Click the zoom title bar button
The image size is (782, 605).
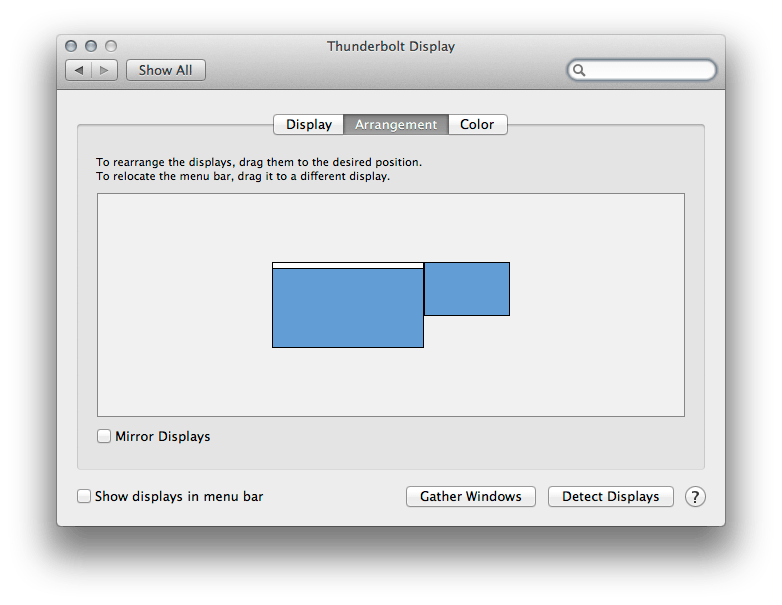(x=111, y=46)
